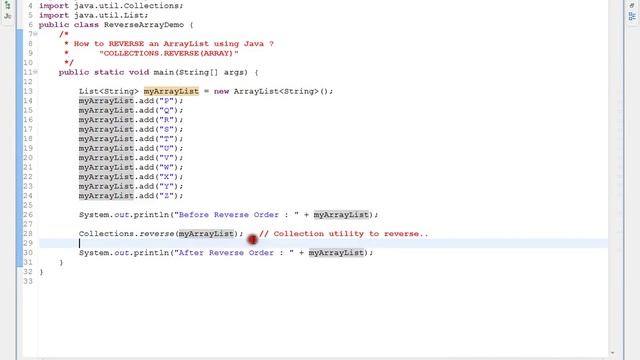This screenshot has width=640, height=360.
Task: Click the main(String[] args) method signature
Action: [200, 72]
